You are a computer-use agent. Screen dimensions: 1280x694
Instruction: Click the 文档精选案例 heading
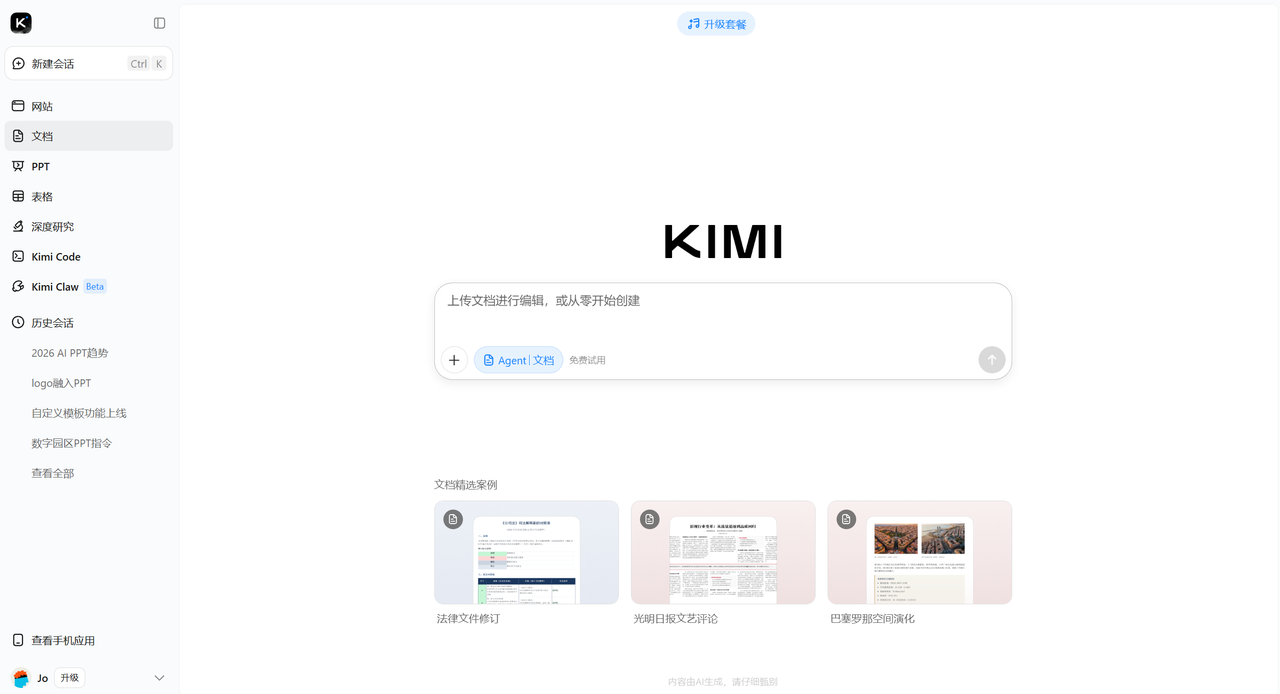coord(465,485)
